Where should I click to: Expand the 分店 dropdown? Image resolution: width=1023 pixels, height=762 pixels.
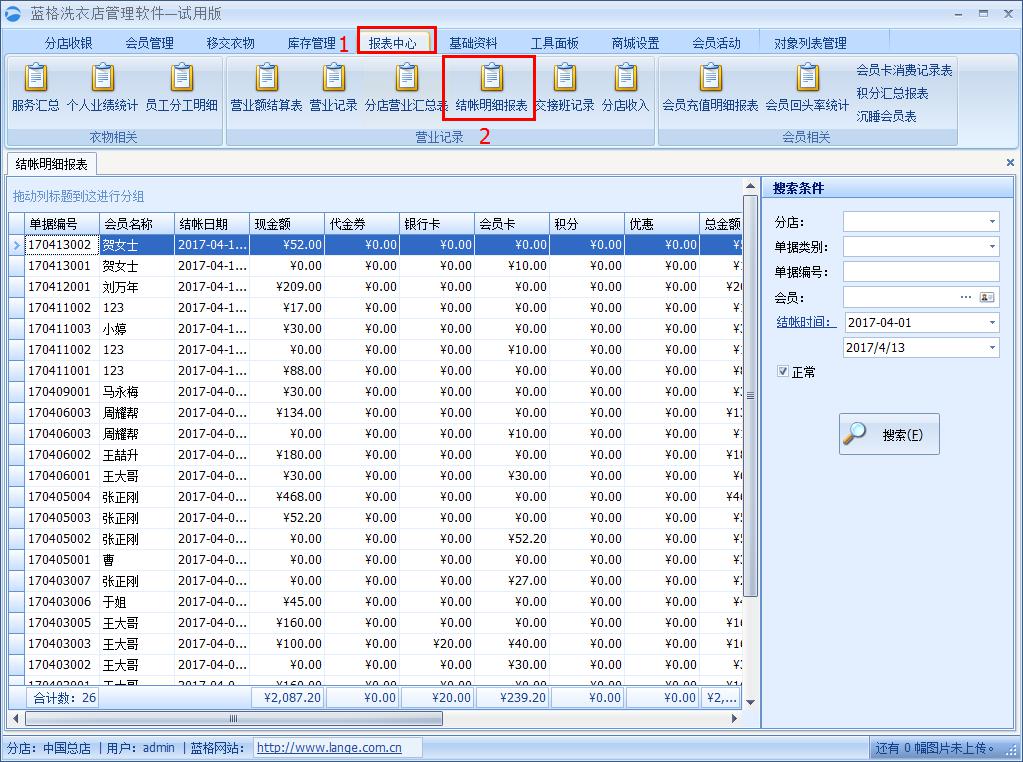tap(992, 222)
